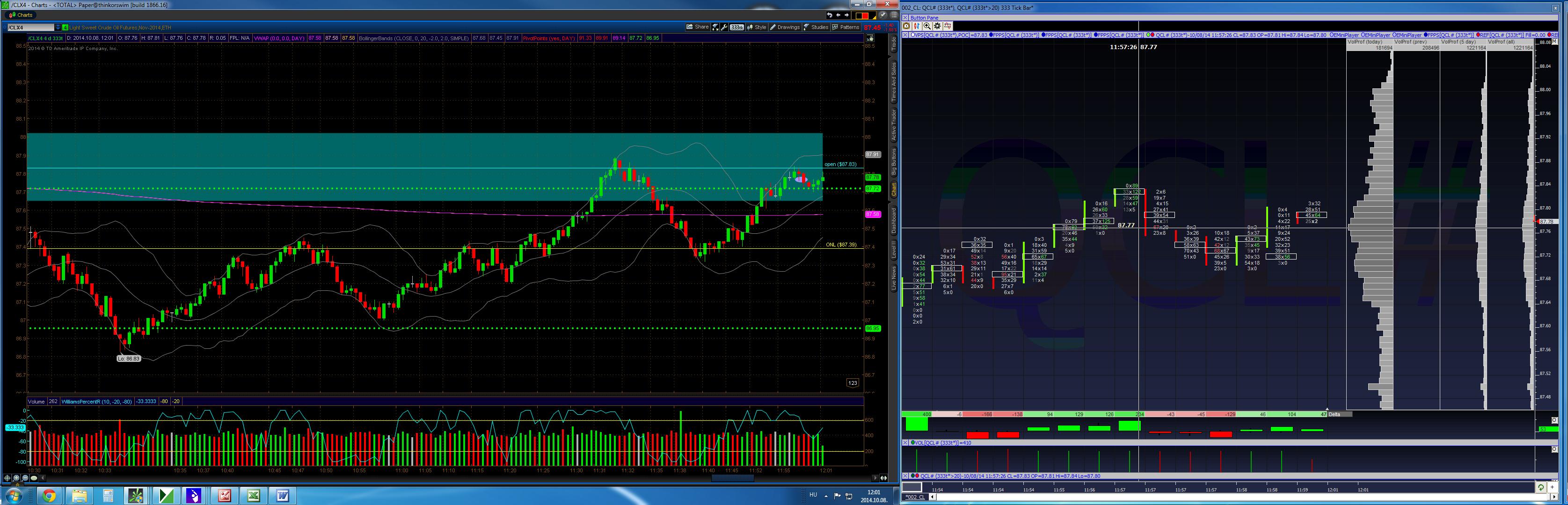This screenshot has width=1568, height=505.
Task: Pin the thinkorswim Charts window
Action: (883, 15)
